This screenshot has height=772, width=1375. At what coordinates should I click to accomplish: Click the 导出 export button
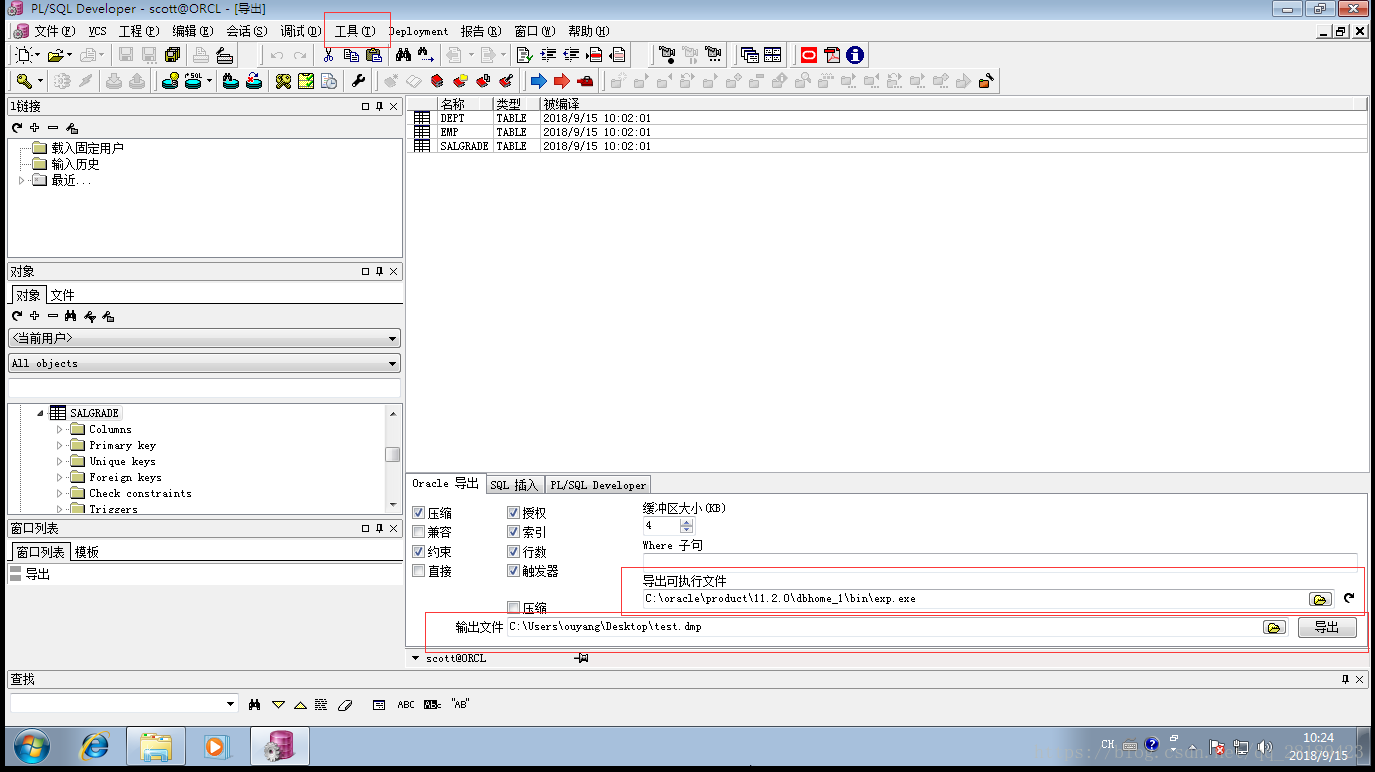tap(1327, 627)
